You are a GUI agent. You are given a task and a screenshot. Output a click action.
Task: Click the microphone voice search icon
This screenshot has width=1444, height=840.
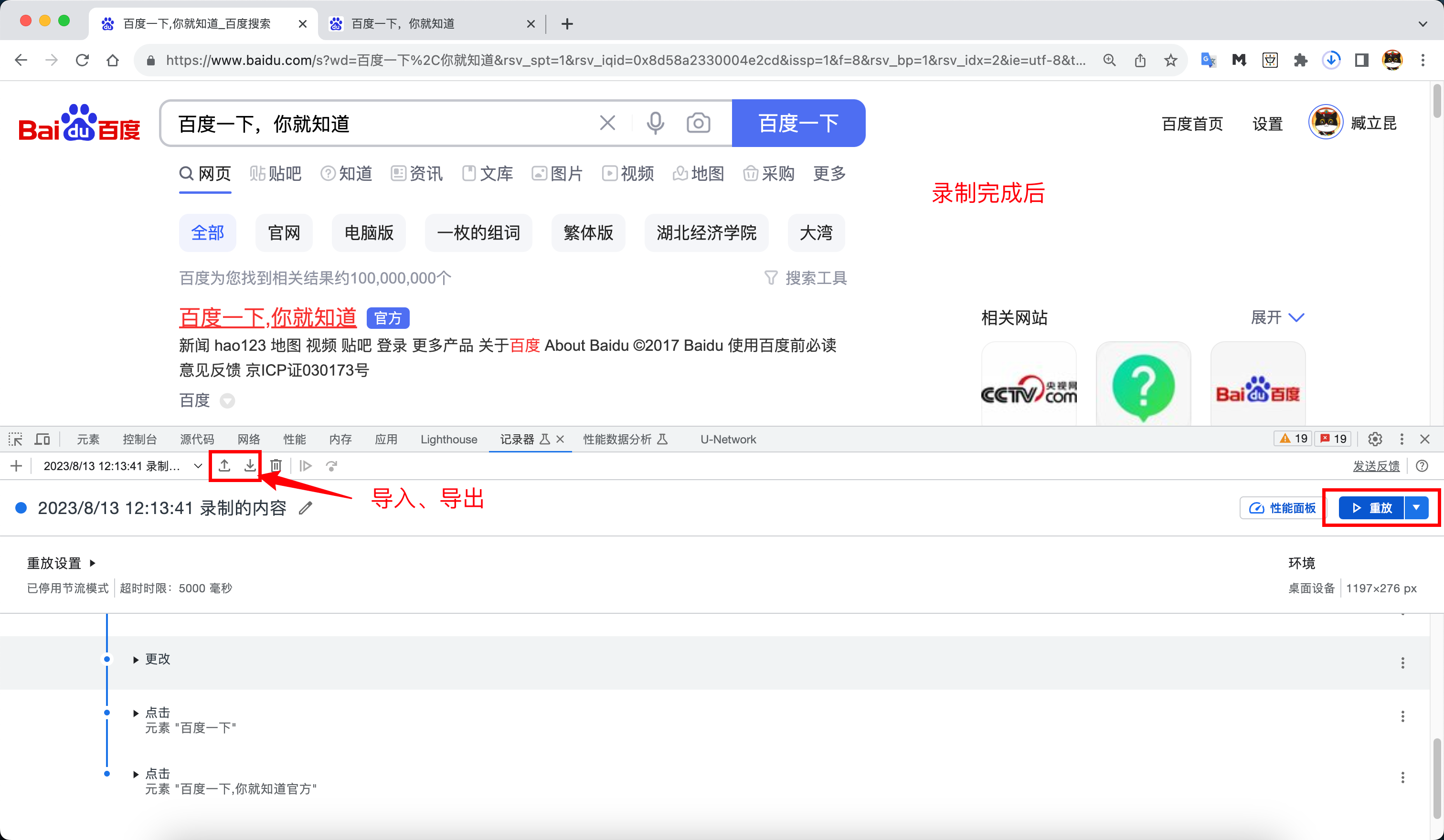(655, 123)
